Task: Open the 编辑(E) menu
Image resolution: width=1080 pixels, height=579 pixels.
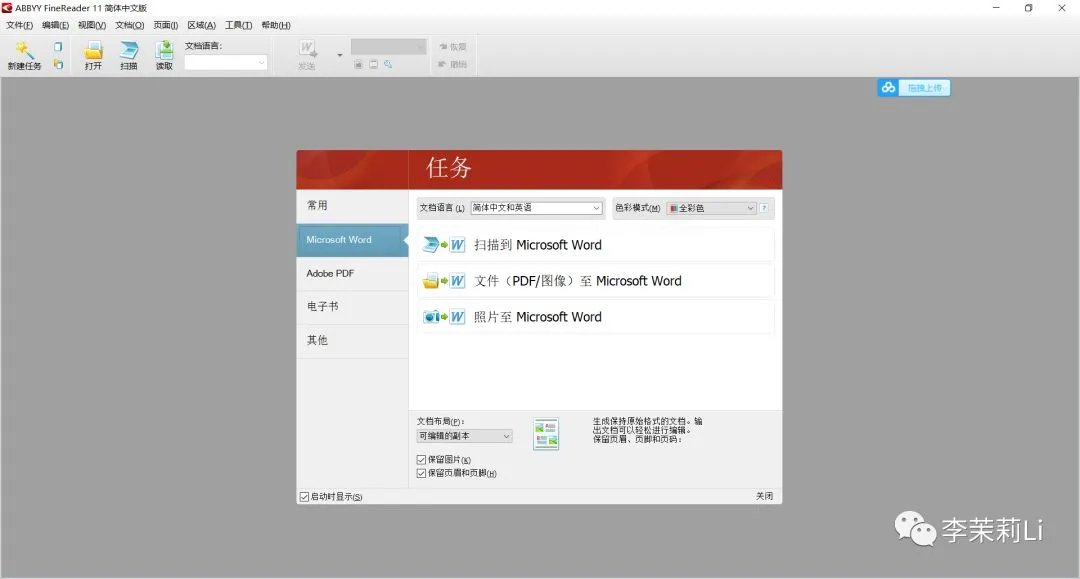Action: 55,25
